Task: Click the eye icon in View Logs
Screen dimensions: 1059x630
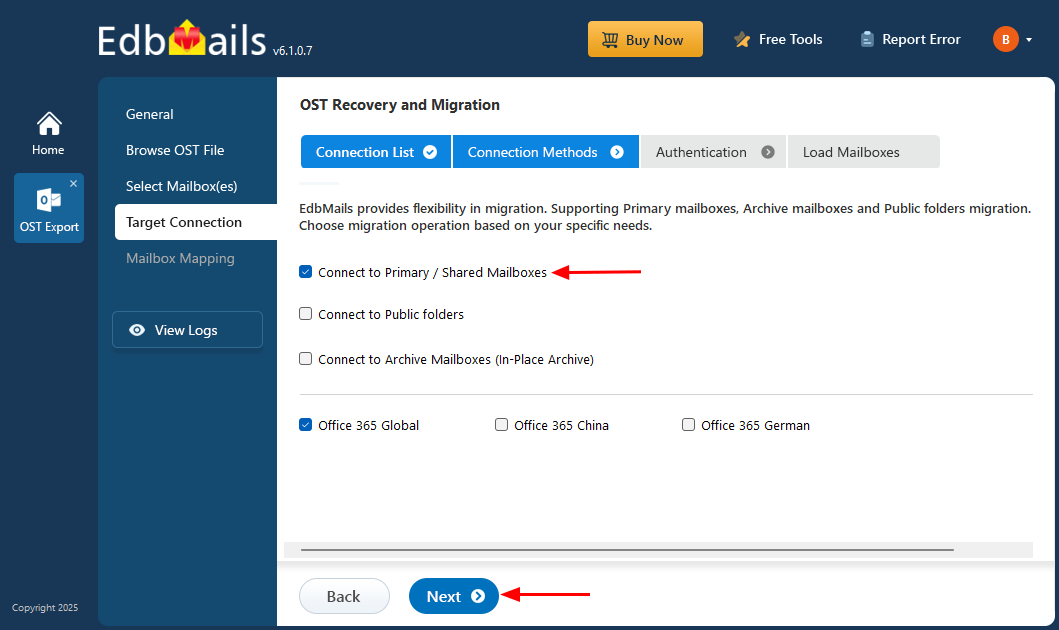Action: [x=137, y=330]
